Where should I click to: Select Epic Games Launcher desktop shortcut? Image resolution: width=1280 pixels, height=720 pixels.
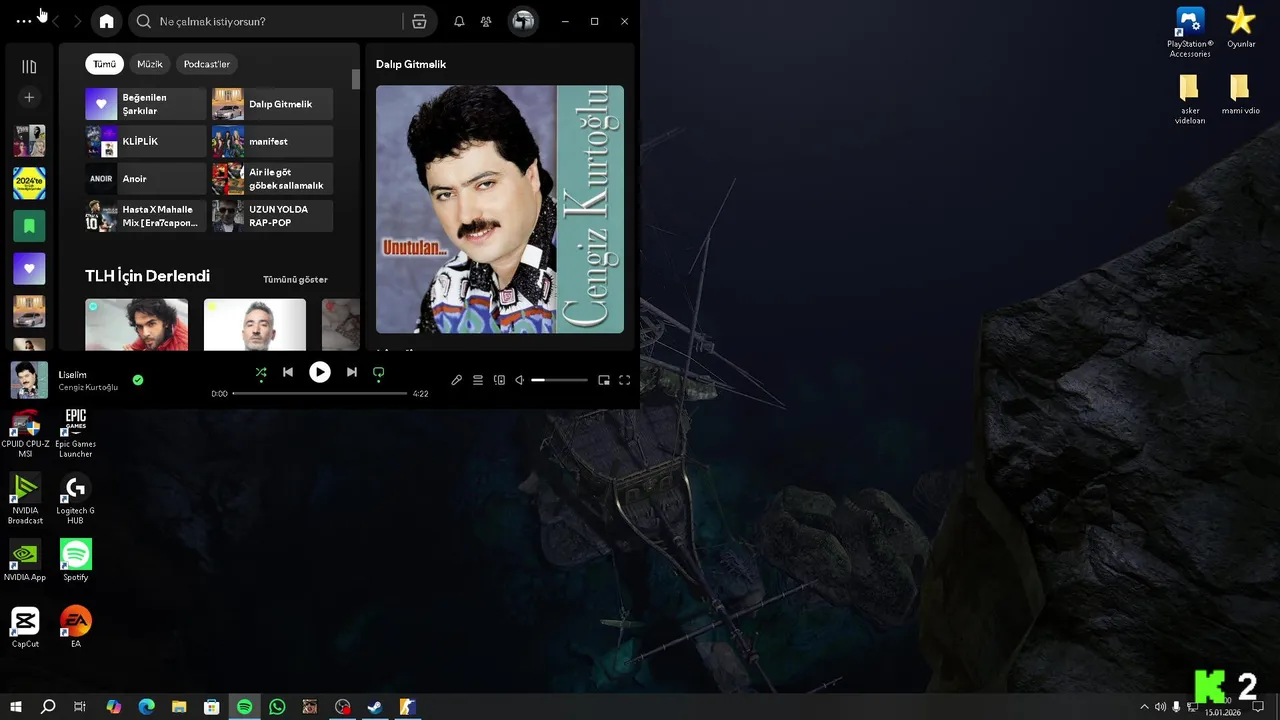[75, 433]
